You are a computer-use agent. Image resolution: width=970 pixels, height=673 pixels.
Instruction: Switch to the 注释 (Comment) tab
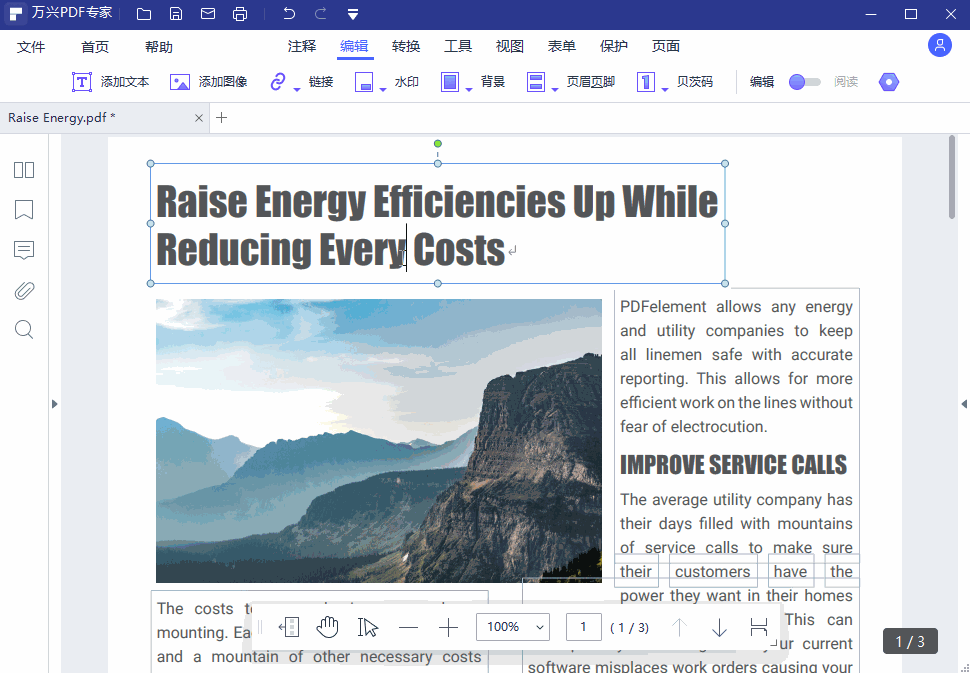pyautogui.click(x=302, y=46)
